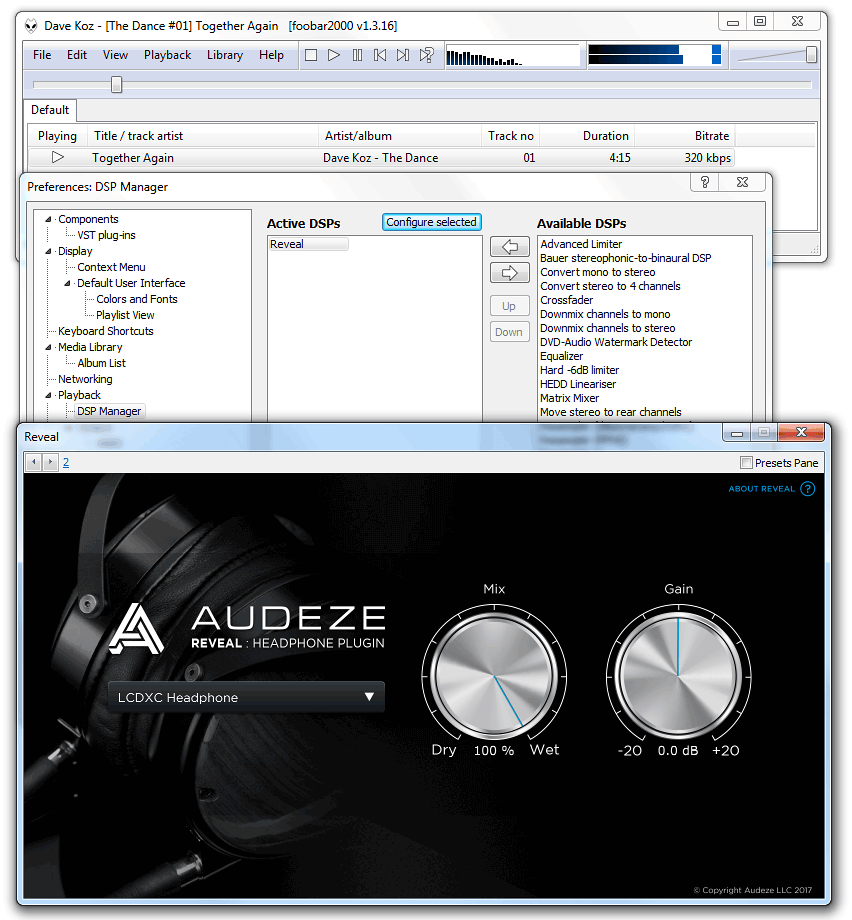Open the LCDXC Headphone model dropdown

[246, 697]
